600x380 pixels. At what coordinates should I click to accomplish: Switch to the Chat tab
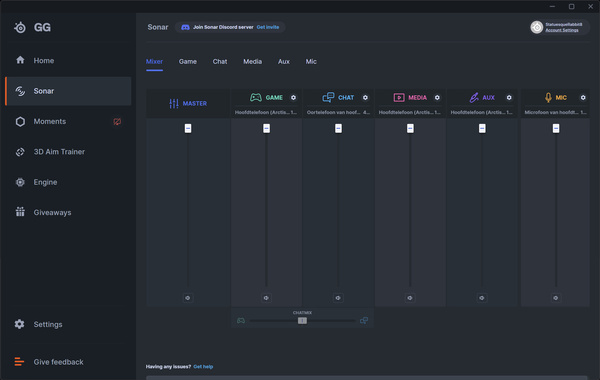pyautogui.click(x=220, y=62)
